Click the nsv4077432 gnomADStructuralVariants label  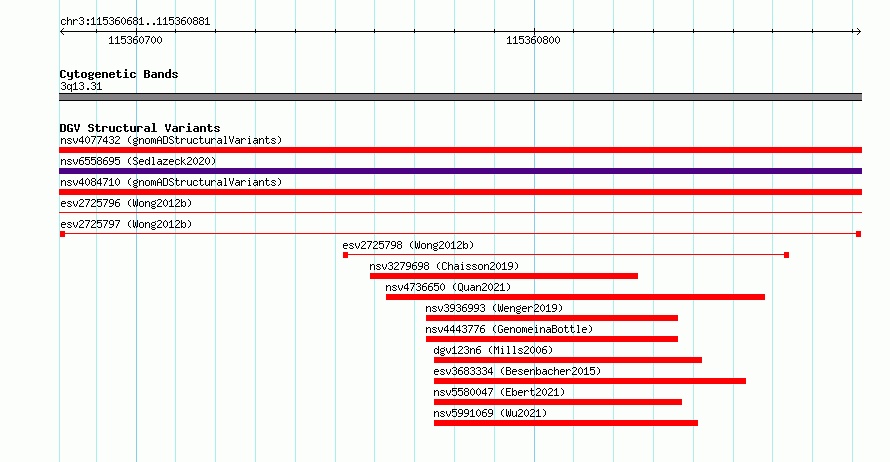171,140
